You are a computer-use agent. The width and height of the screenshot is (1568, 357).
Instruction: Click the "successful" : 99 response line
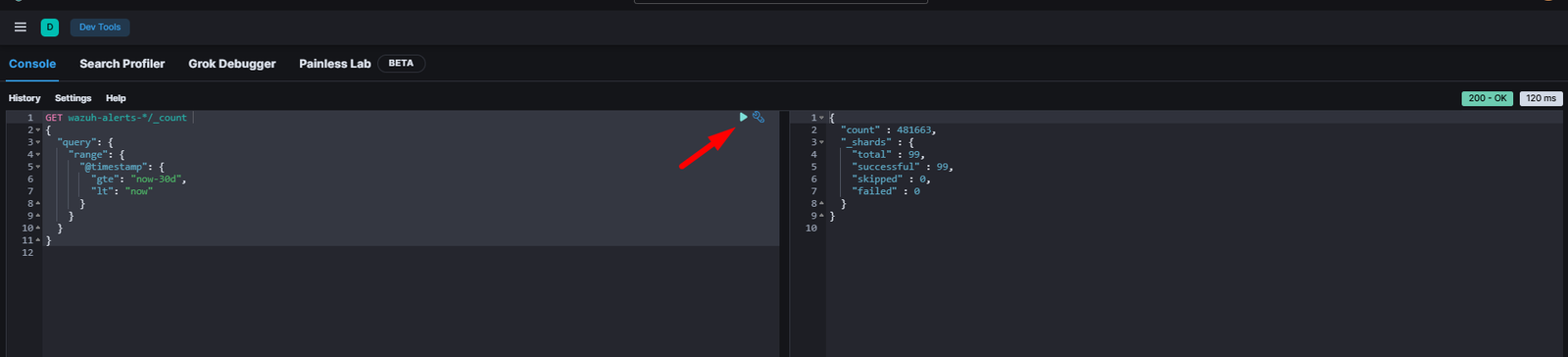tap(903, 167)
